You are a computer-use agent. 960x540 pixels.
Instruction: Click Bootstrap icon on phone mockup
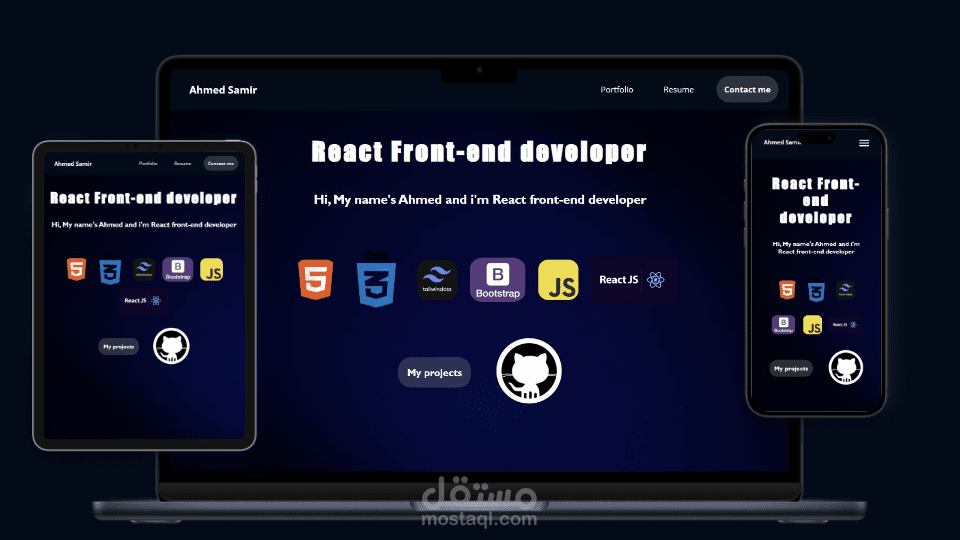point(783,324)
